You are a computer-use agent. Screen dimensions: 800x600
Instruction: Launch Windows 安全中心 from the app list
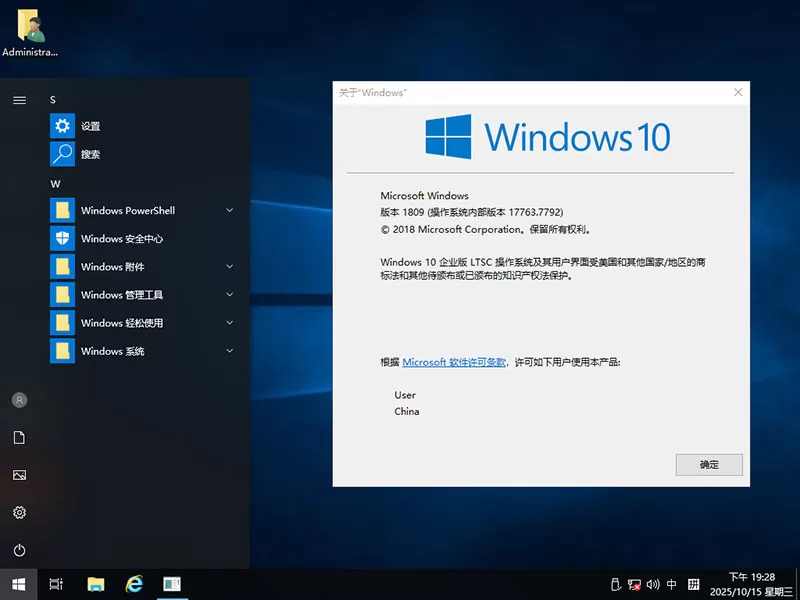(x=121, y=239)
